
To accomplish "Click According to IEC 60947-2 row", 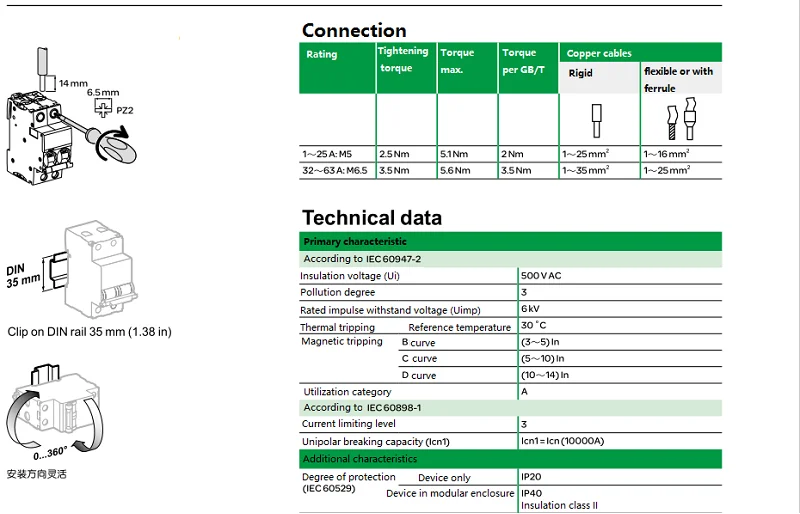I will [x=510, y=259].
